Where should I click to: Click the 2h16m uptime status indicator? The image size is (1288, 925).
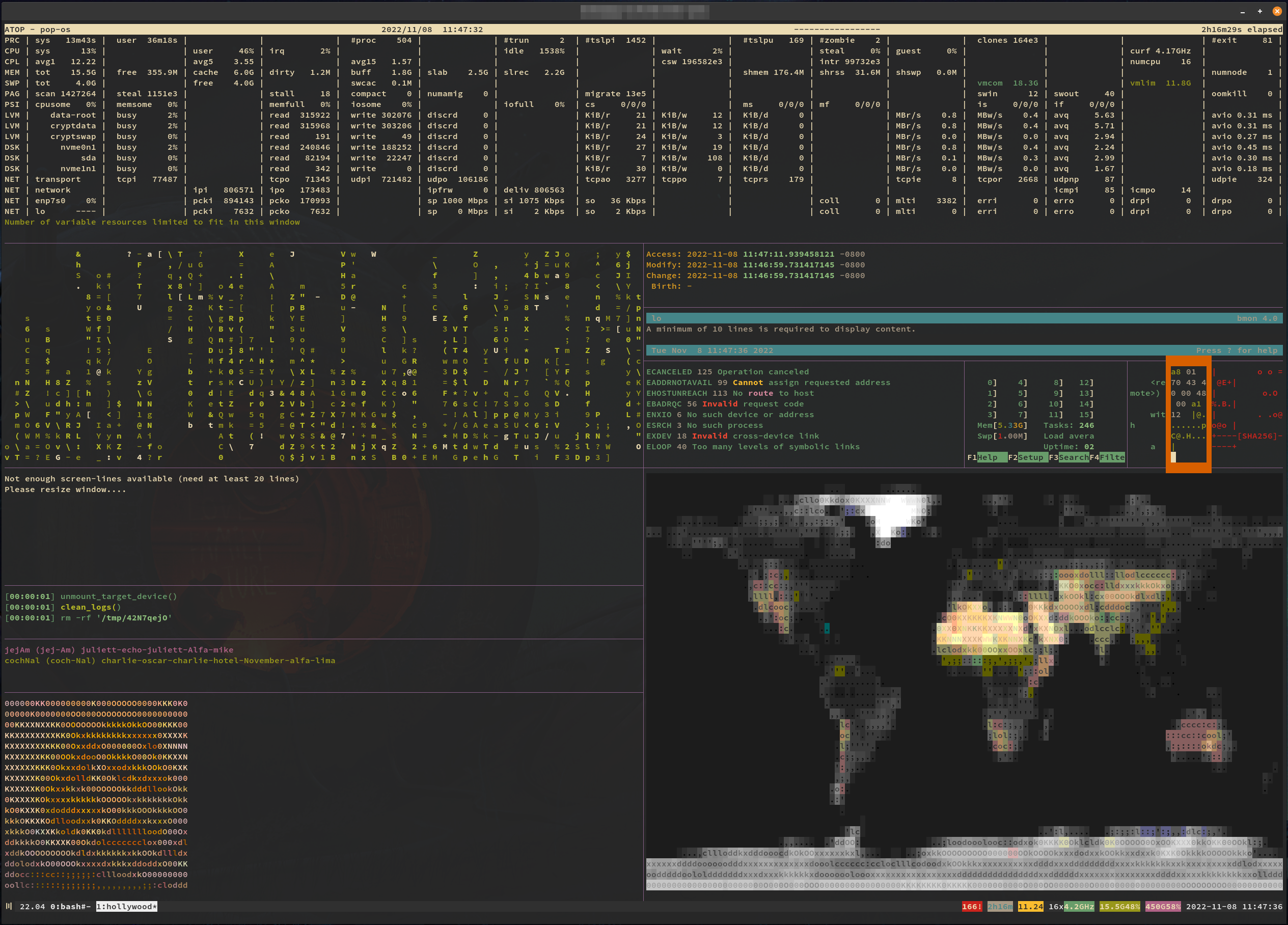[x=1000, y=907]
